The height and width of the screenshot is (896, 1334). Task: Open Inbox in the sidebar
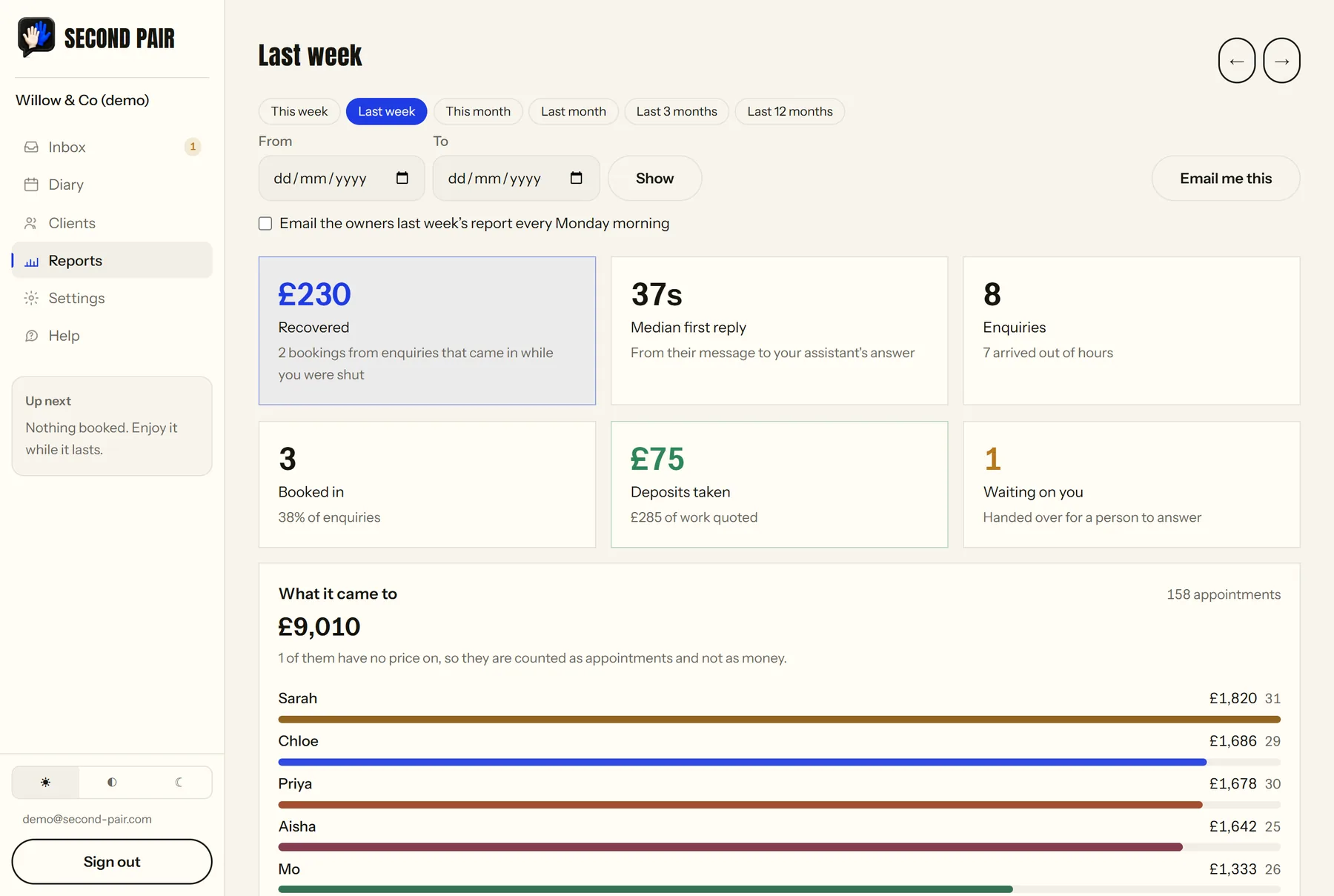click(x=112, y=147)
